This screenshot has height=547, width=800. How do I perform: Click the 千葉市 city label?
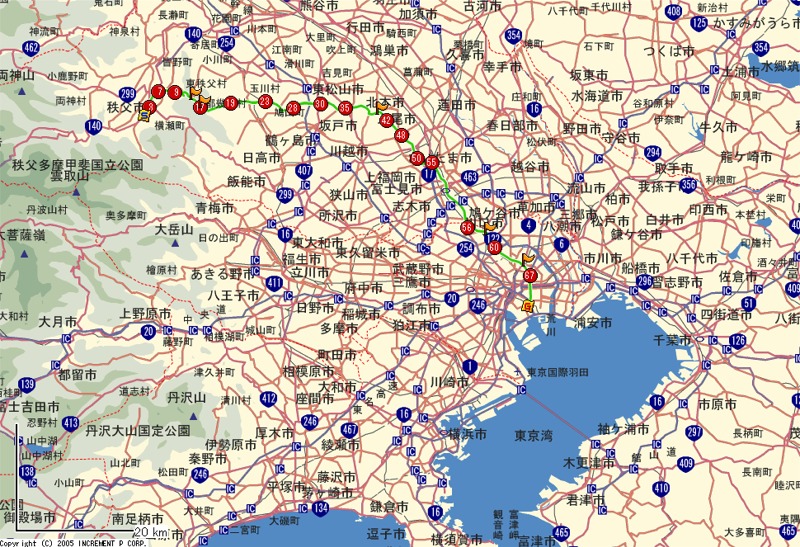666,340
